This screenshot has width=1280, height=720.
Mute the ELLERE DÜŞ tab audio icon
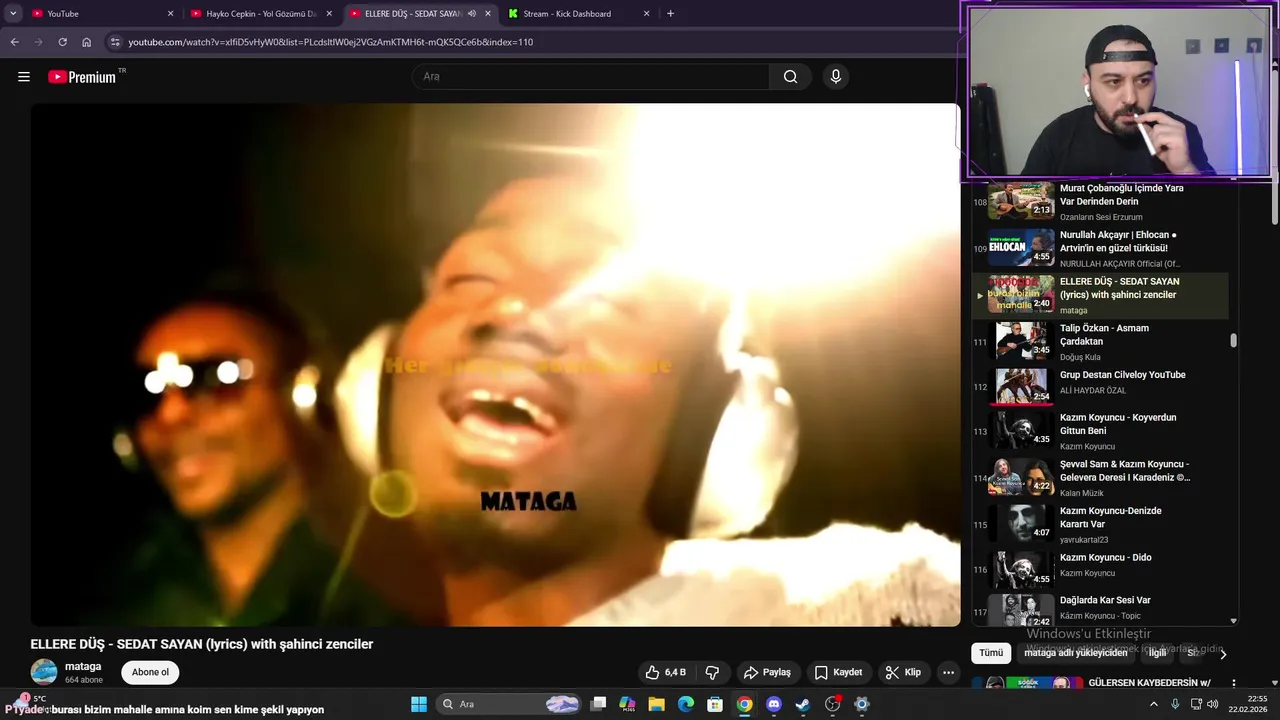472,14
